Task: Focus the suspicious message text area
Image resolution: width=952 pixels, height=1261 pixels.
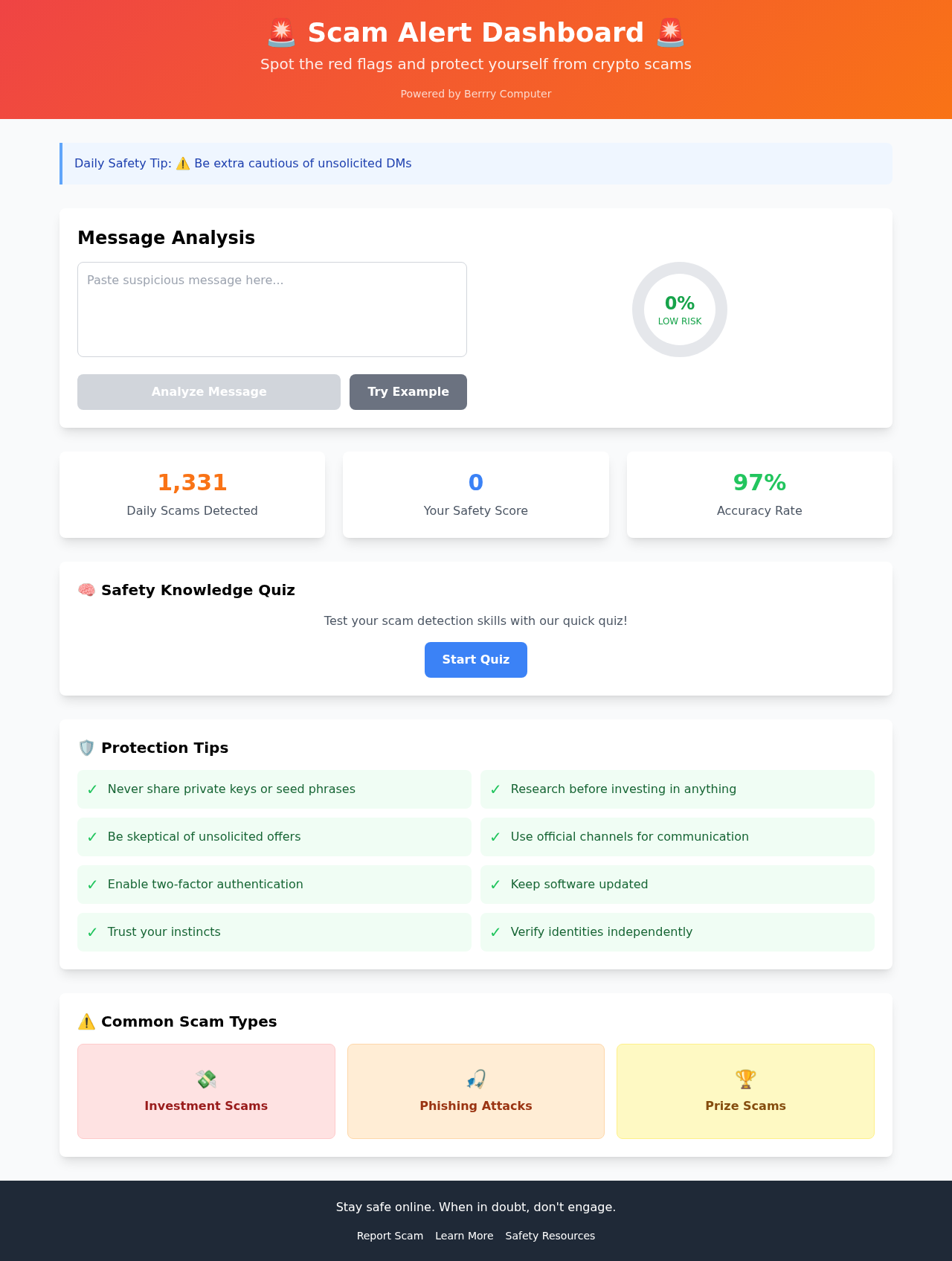Action: point(272,309)
